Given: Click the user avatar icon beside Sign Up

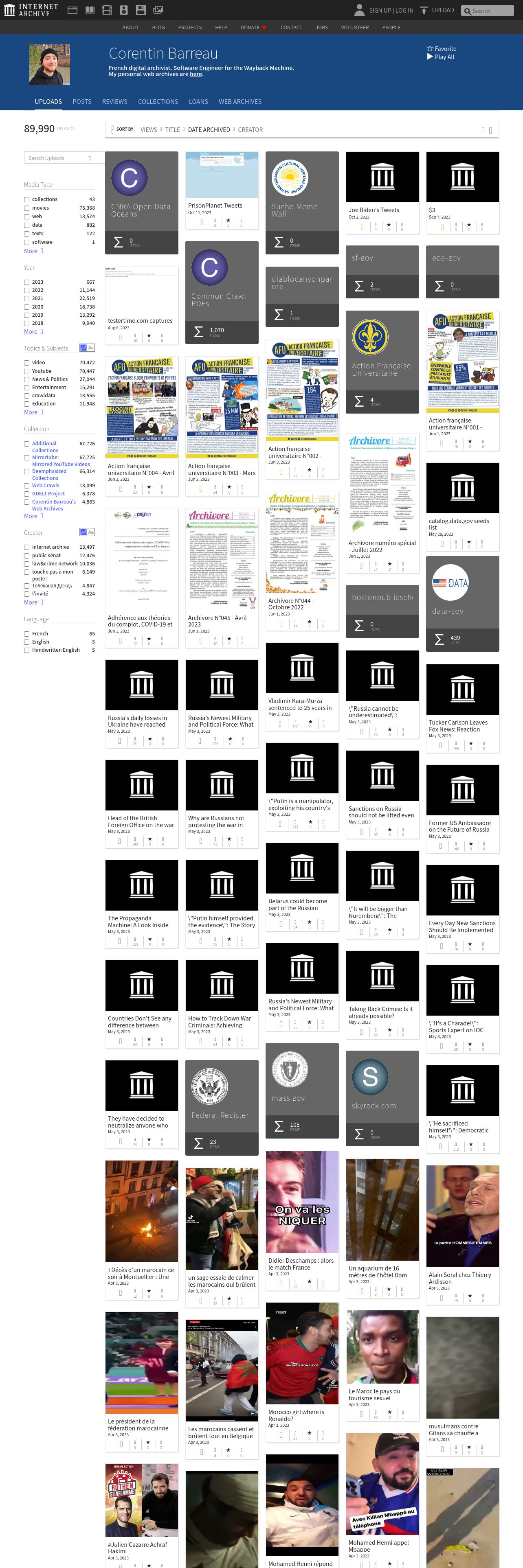Looking at the screenshot, I should tap(359, 10).
